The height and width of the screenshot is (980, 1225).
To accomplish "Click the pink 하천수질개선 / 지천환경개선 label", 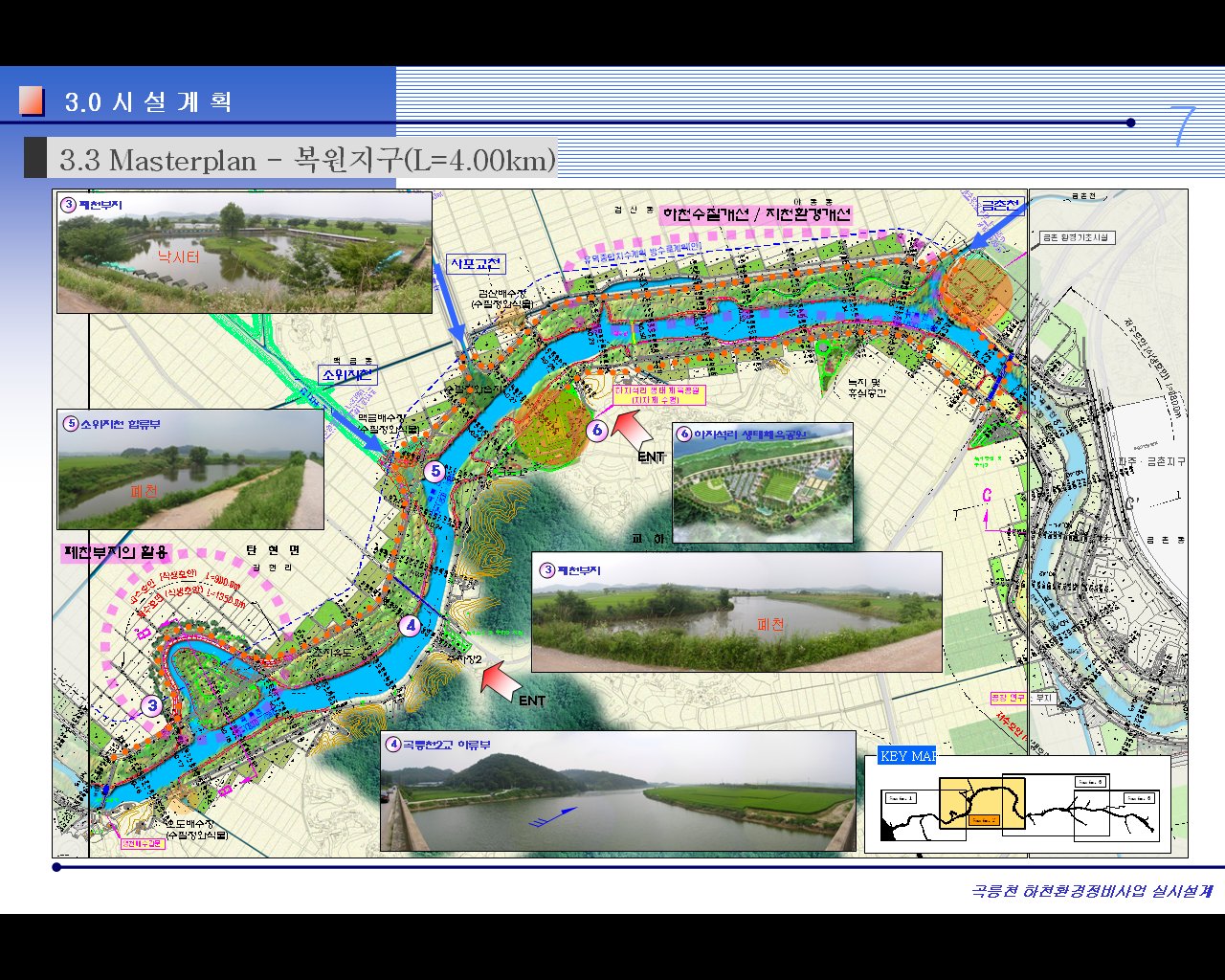I will click(x=756, y=215).
